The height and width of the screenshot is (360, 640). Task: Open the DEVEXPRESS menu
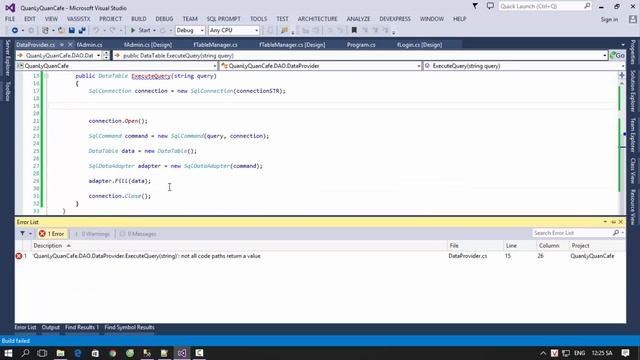tap(395, 19)
